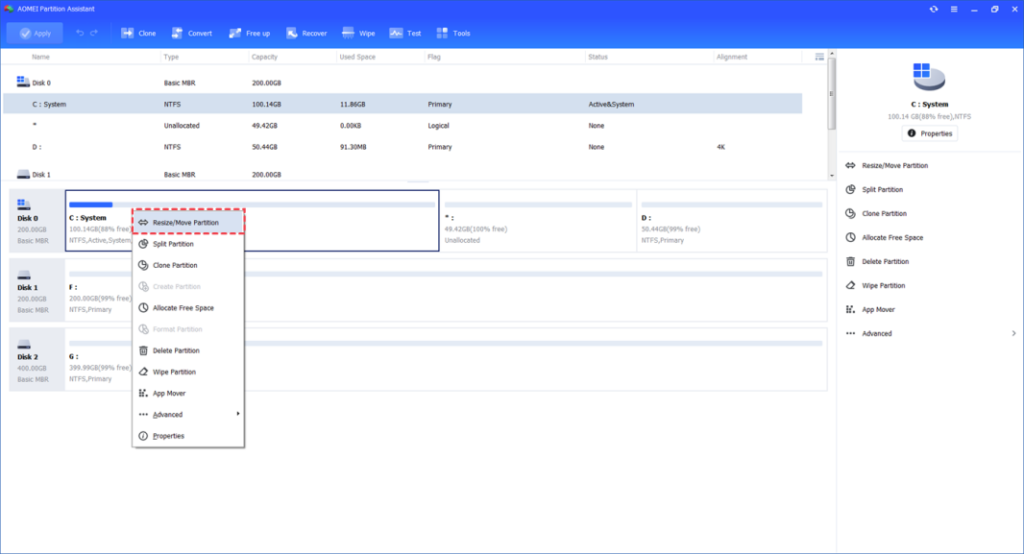Image resolution: width=1024 pixels, height=554 pixels.
Task: Toggle the list view columns icon
Action: (819, 57)
